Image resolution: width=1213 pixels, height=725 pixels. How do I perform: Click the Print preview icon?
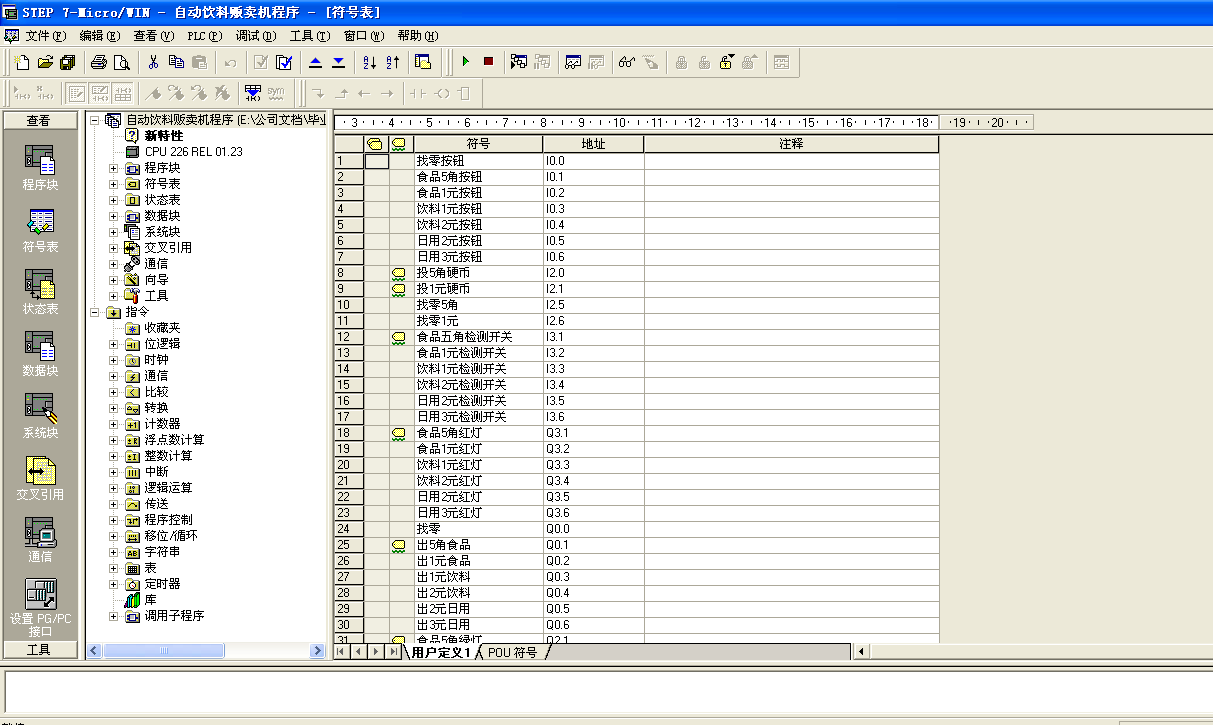pos(121,62)
